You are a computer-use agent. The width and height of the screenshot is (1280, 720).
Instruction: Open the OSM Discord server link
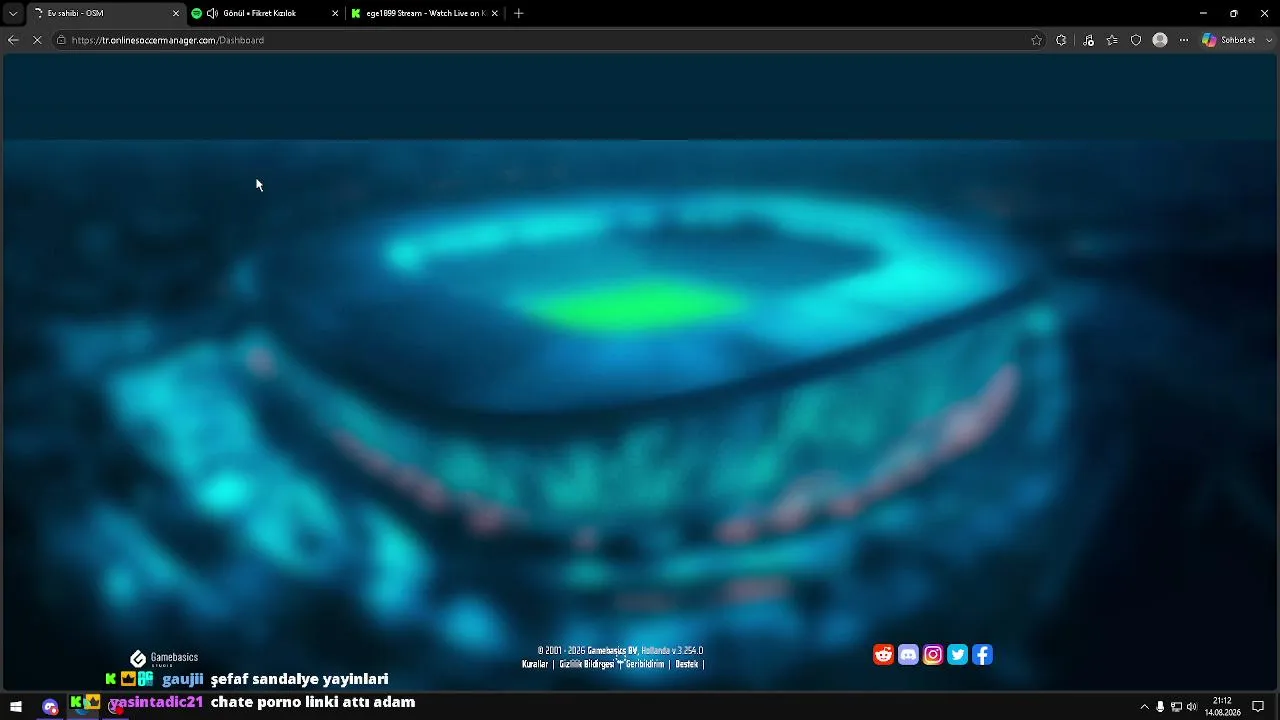[x=908, y=655]
